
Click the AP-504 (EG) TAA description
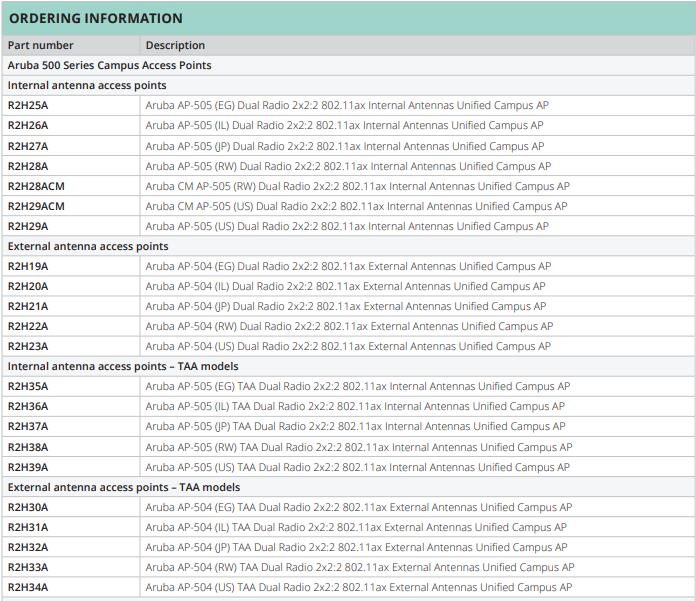pos(359,507)
